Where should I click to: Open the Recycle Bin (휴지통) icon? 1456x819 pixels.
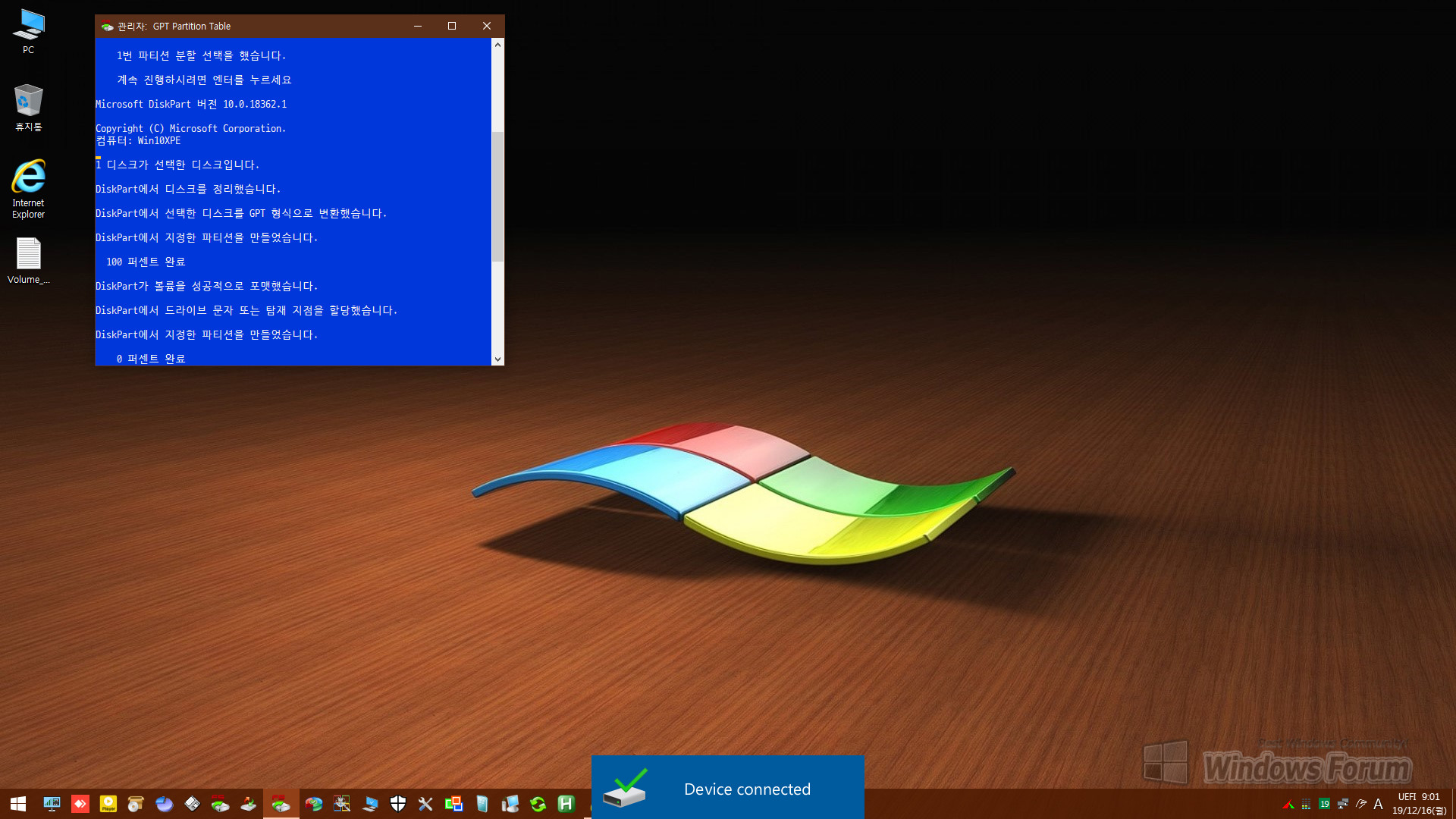point(28,108)
